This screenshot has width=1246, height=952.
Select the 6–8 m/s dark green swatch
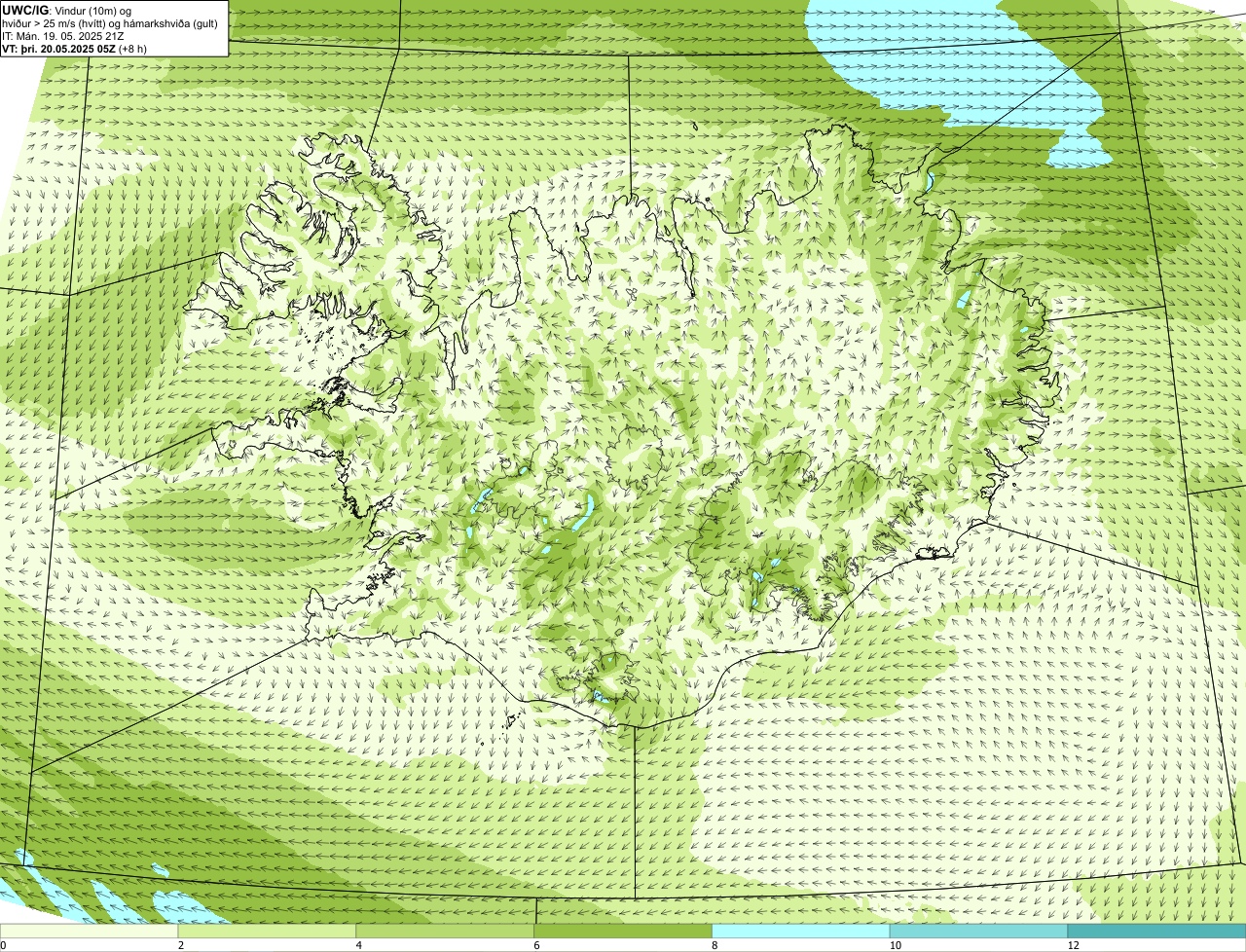[x=624, y=931]
